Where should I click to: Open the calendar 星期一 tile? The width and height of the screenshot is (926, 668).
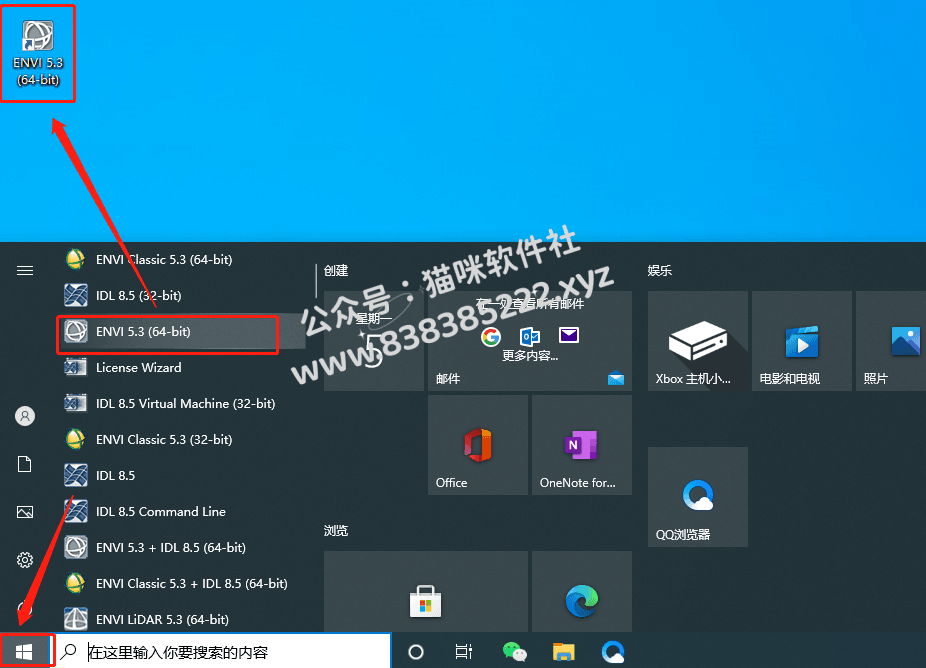(x=374, y=341)
